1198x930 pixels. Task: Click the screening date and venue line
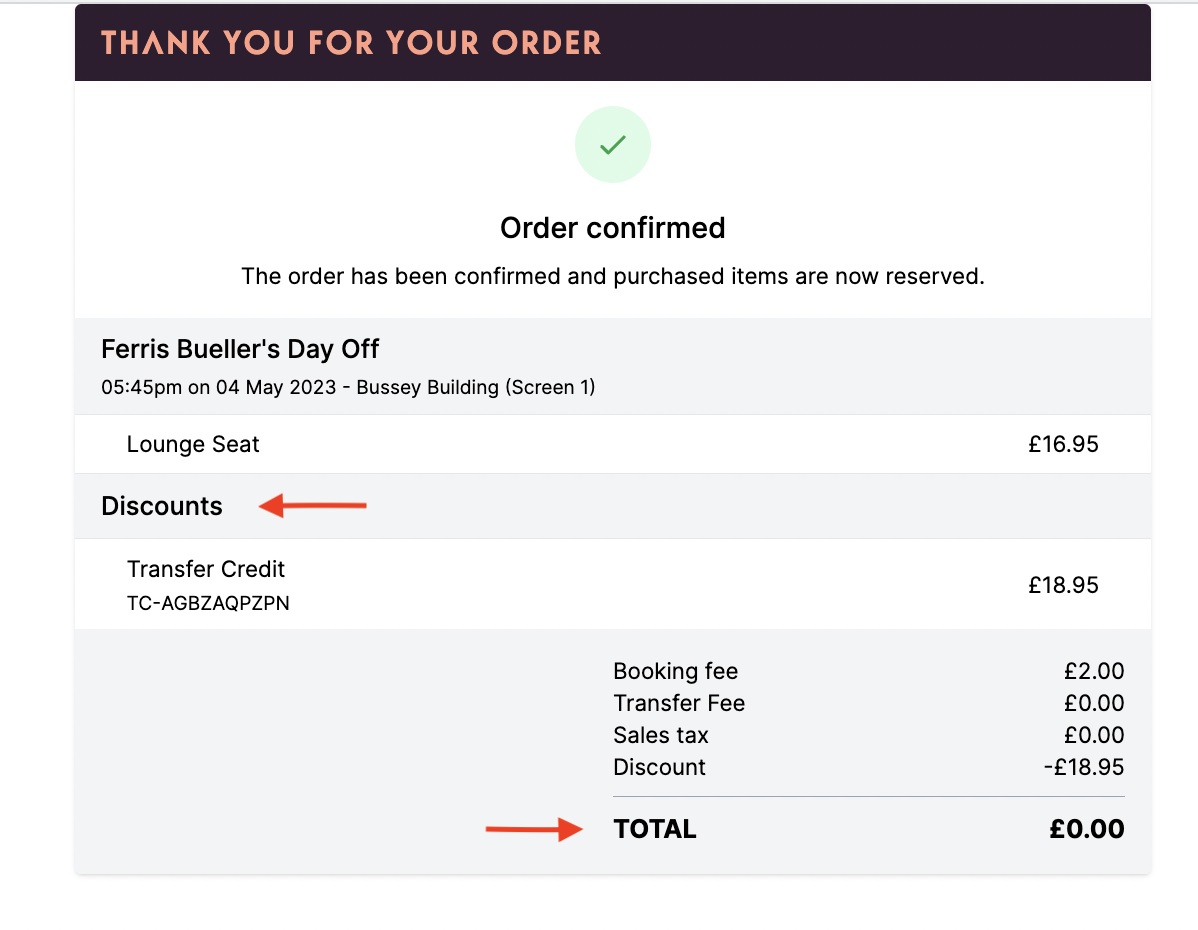pos(348,387)
